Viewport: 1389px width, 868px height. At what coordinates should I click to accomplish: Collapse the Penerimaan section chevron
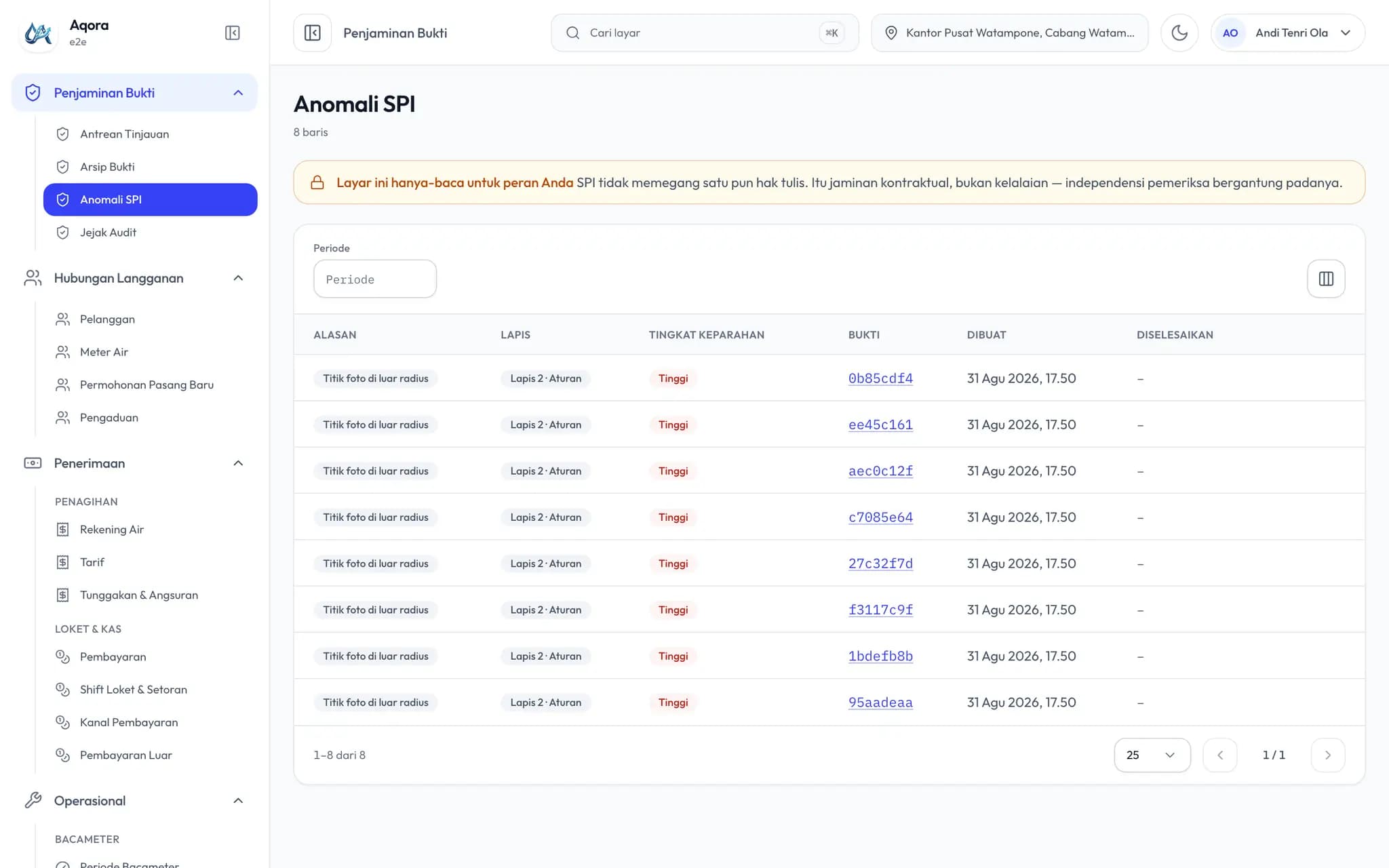click(238, 463)
